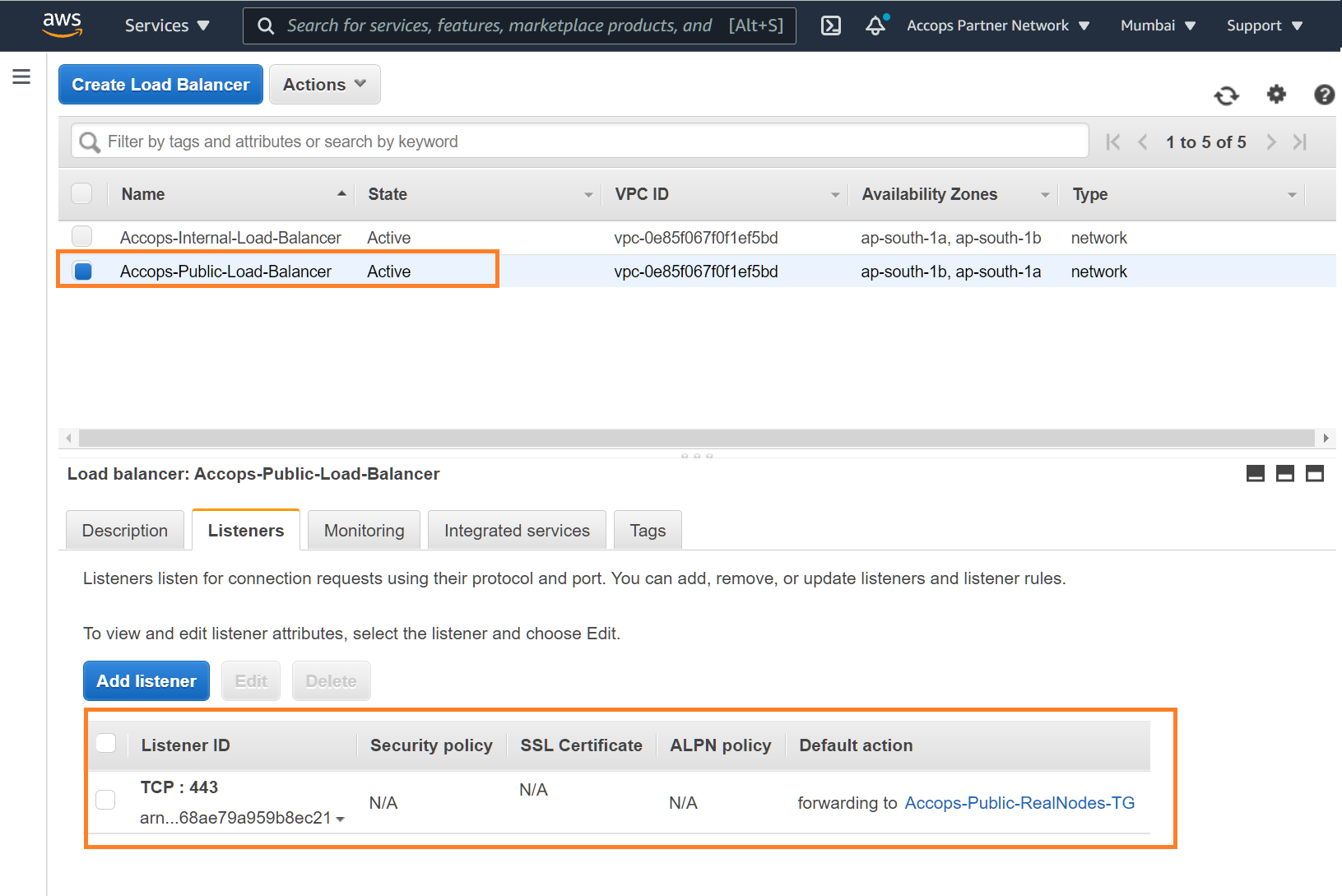Click the disabled Delete listener button
The width and height of the screenshot is (1342, 896).
332,681
